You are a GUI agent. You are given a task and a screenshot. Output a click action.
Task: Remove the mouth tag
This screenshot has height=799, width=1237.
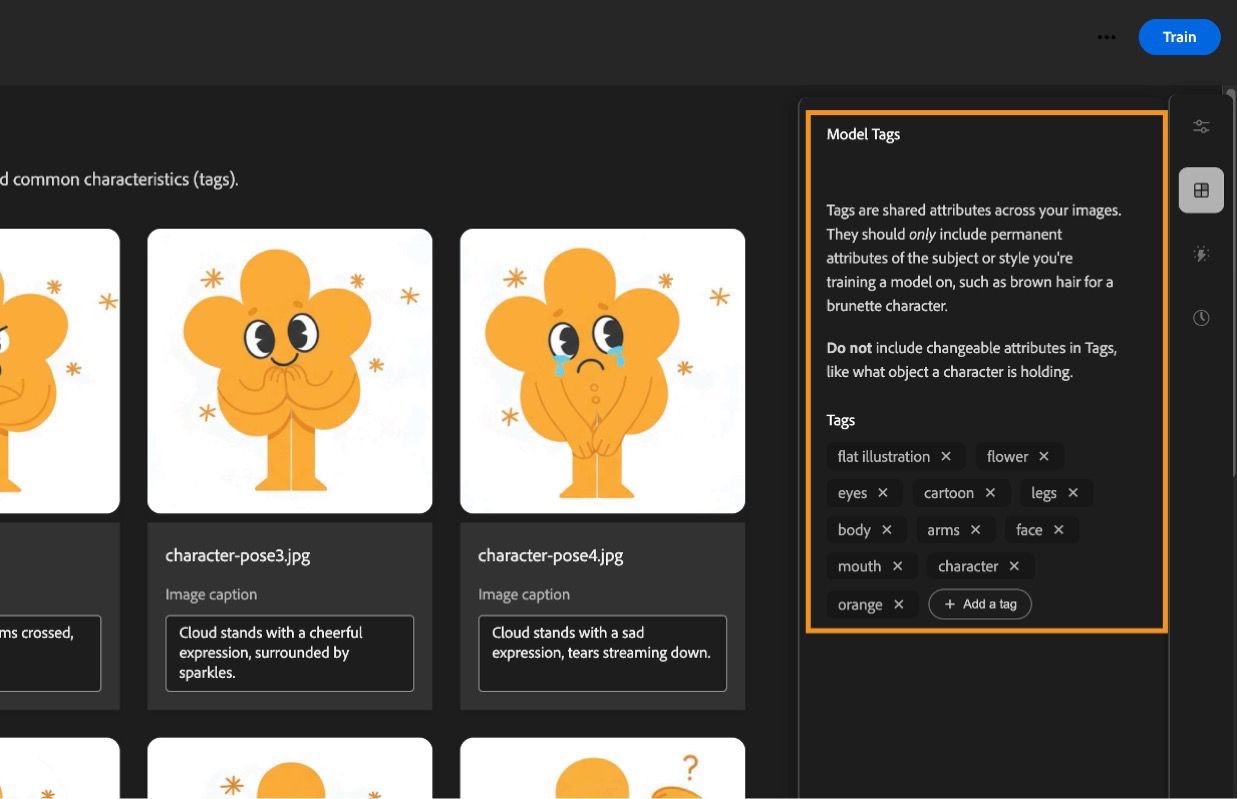pyautogui.click(x=897, y=566)
